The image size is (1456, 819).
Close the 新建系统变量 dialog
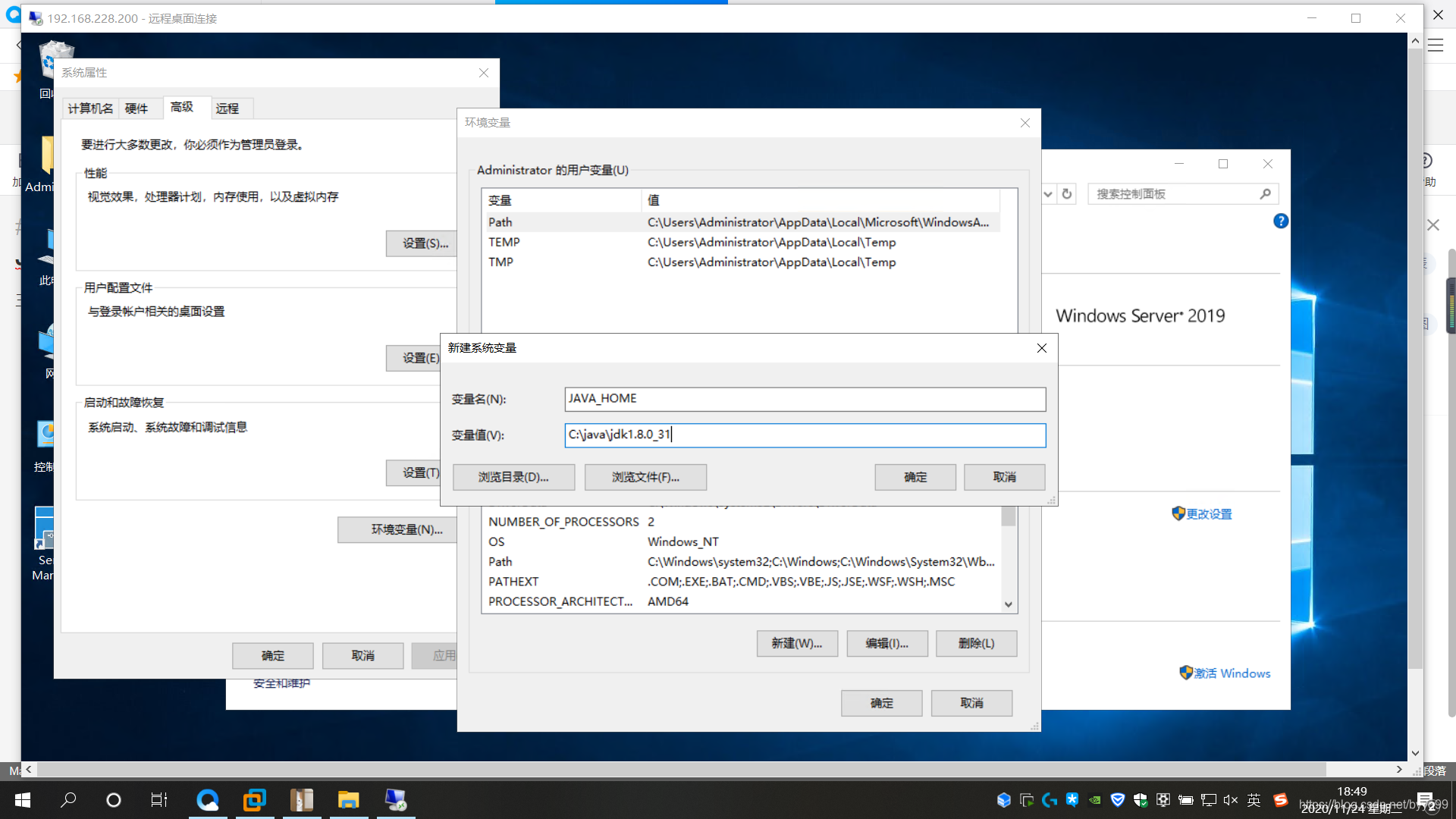(1042, 348)
